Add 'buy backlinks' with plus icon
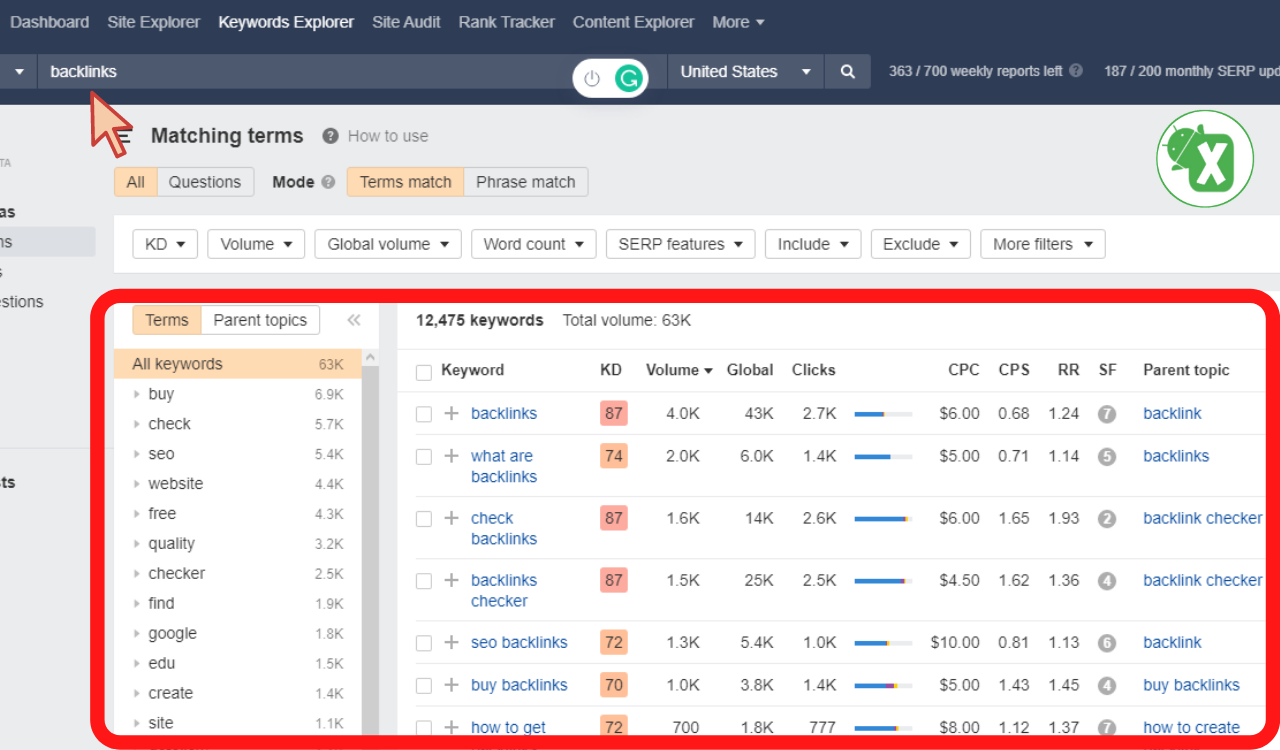Viewport: 1280px width, 750px height. click(451, 685)
